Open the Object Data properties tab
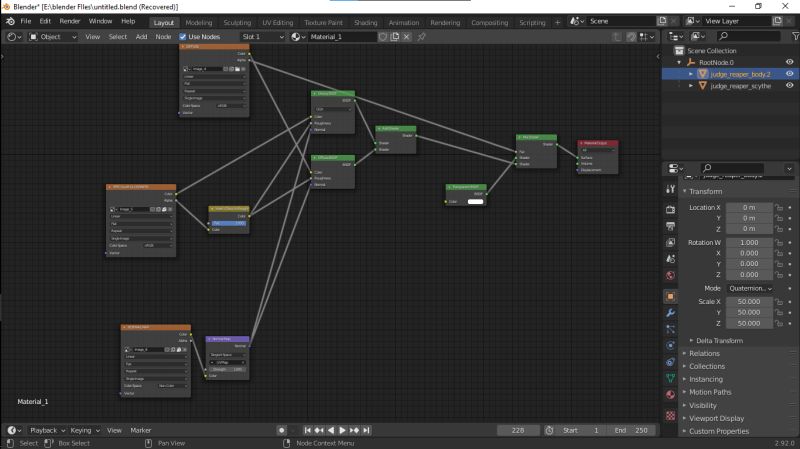The width and height of the screenshot is (800, 449). [x=670, y=378]
